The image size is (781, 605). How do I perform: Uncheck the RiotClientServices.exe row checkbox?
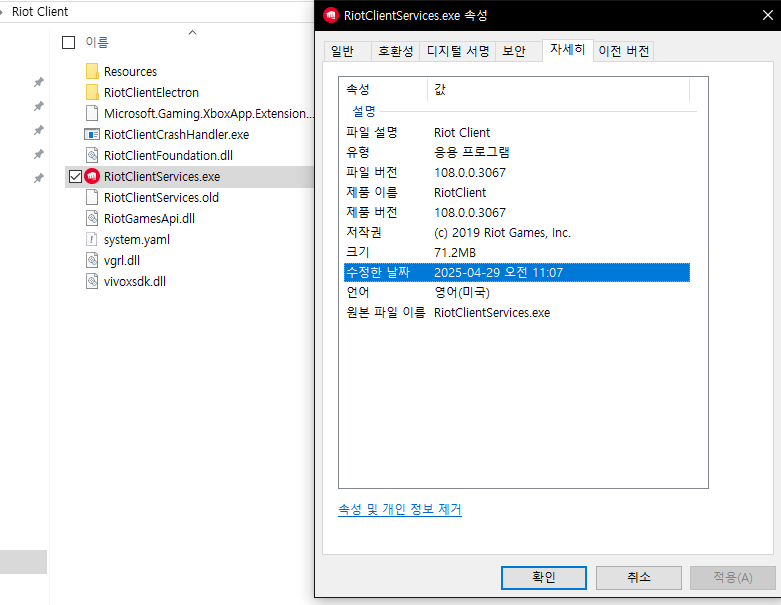(75, 176)
